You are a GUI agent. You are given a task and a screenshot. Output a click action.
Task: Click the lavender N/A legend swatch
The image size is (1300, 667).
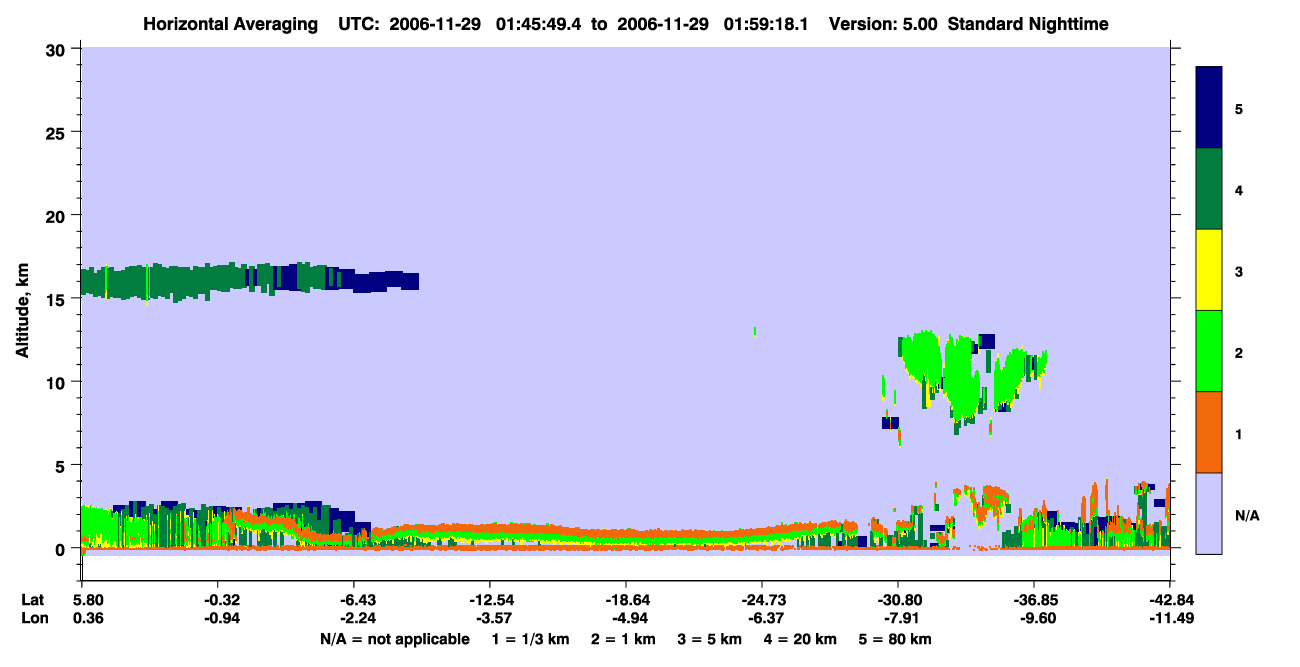click(x=1209, y=512)
